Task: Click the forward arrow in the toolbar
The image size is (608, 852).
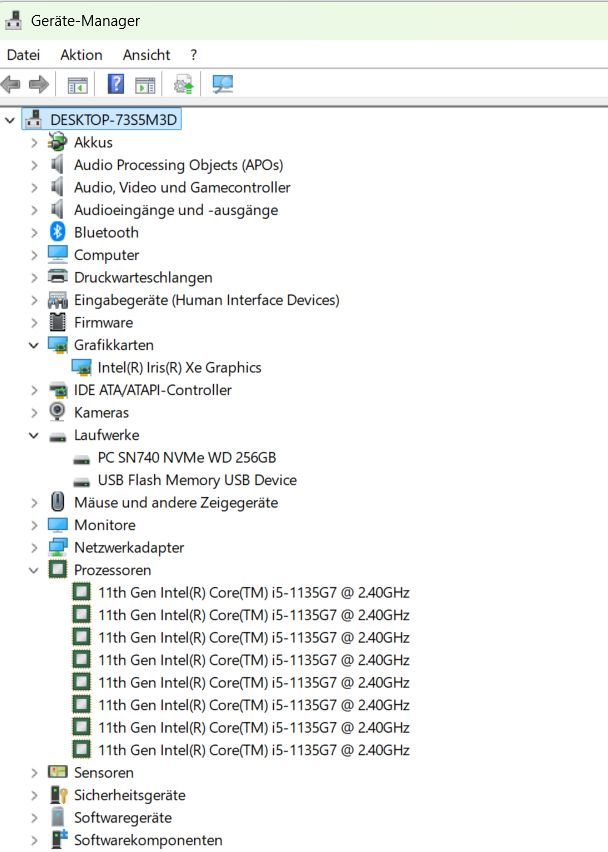Action: (x=38, y=85)
